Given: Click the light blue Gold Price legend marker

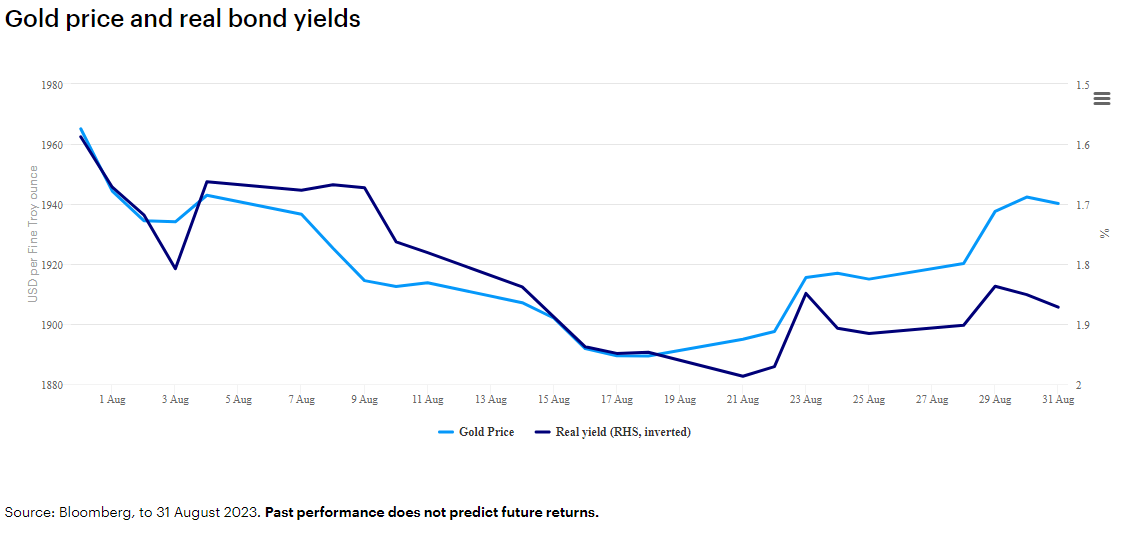Looking at the screenshot, I should pyautogui.click(x=446, y=432).
